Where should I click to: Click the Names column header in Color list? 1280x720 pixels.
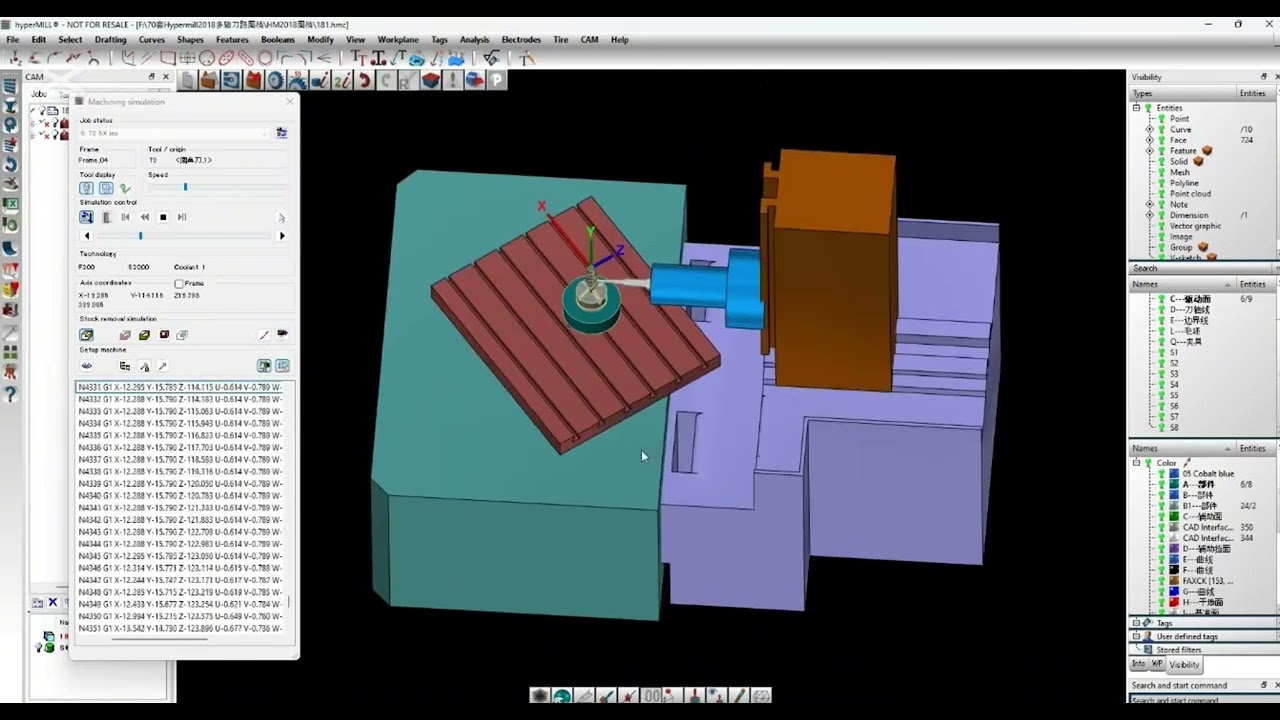click(x=1182, y=448)
